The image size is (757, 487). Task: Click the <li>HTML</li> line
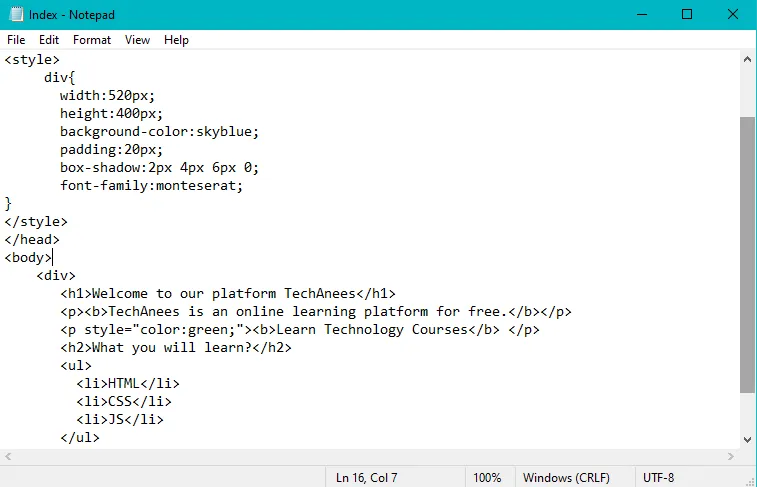[128, 384]
